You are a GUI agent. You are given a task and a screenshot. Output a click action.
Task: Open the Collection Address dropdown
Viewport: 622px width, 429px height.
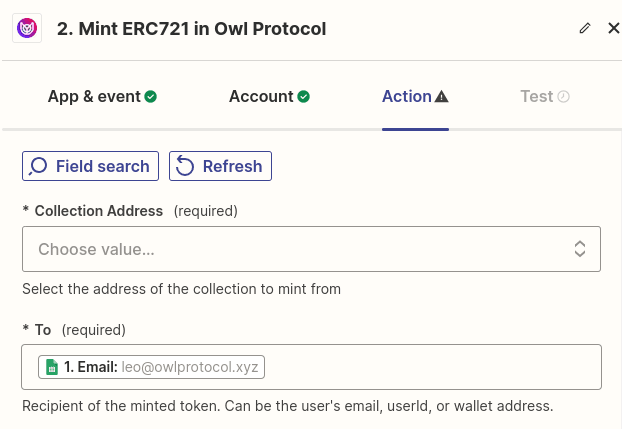(x=300, y=249)
